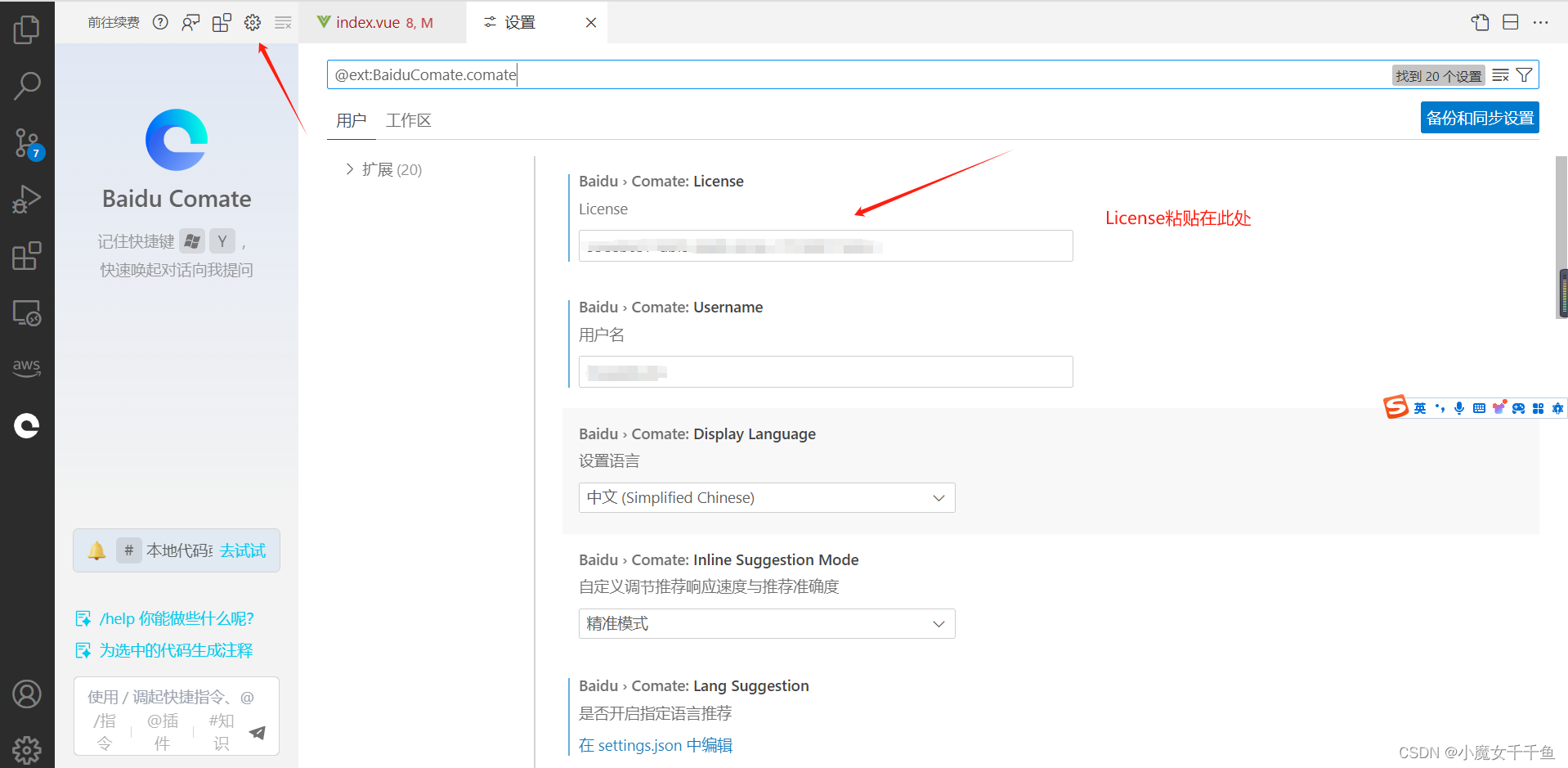Open the Baidu Comate activity bar view
Viewport: 1568px width, 768px height.
pyautogui.click(x=26, y=425)
